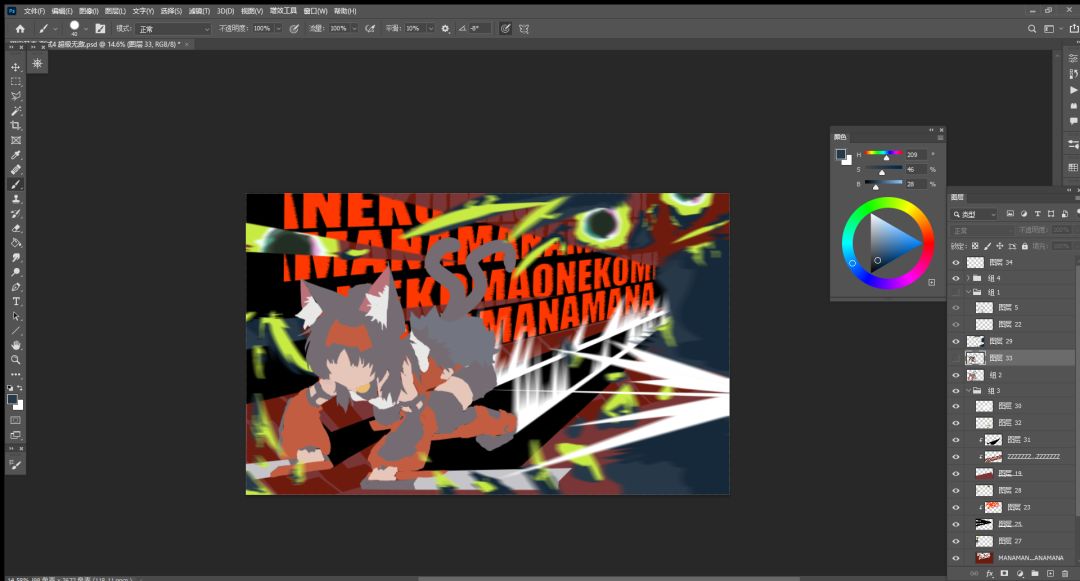Create a new layer button
The width and height of the screenshot is (1080, 581).
(x=1050, y=573)
